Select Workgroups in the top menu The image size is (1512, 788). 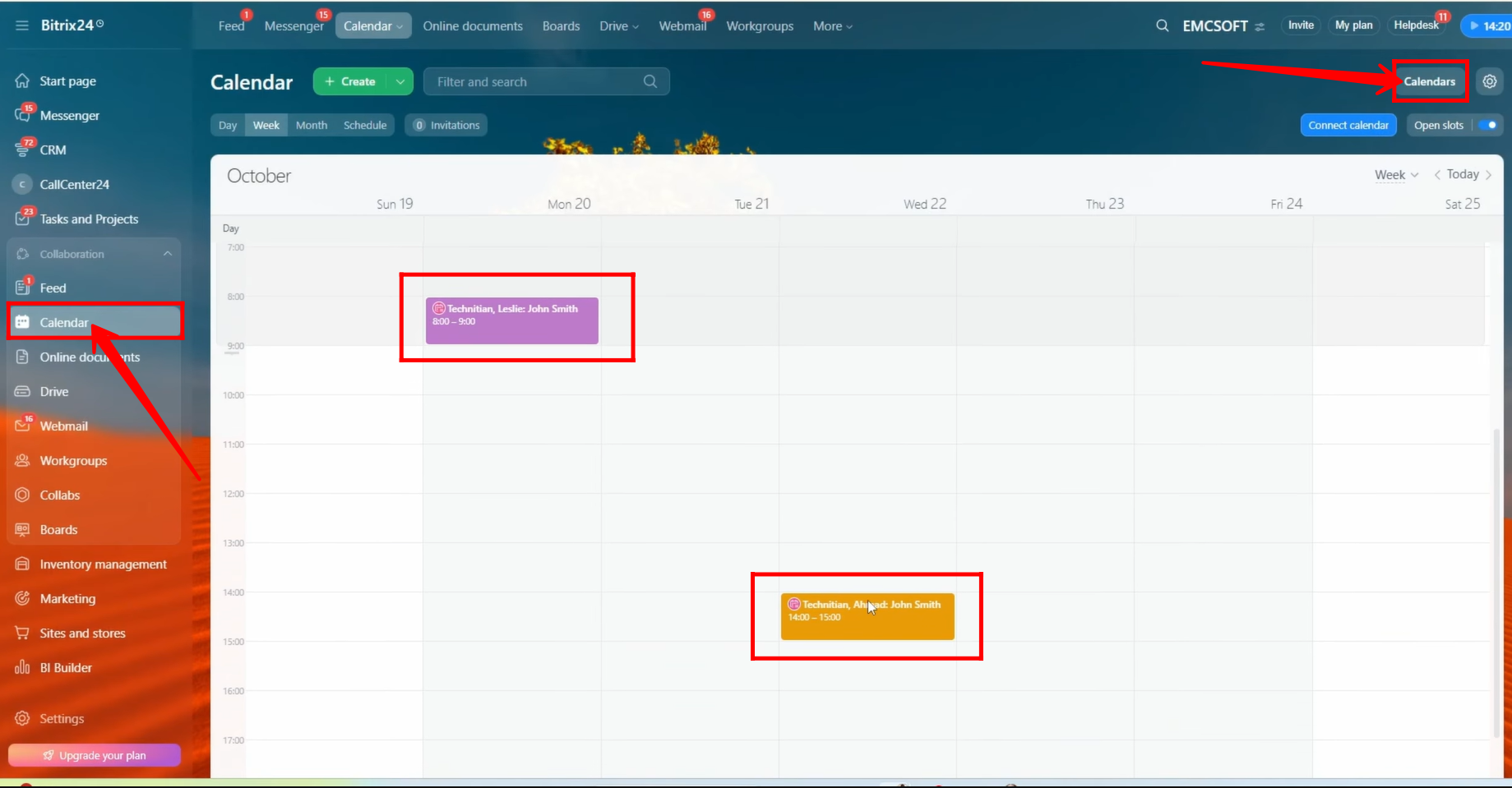pos(760,26)
